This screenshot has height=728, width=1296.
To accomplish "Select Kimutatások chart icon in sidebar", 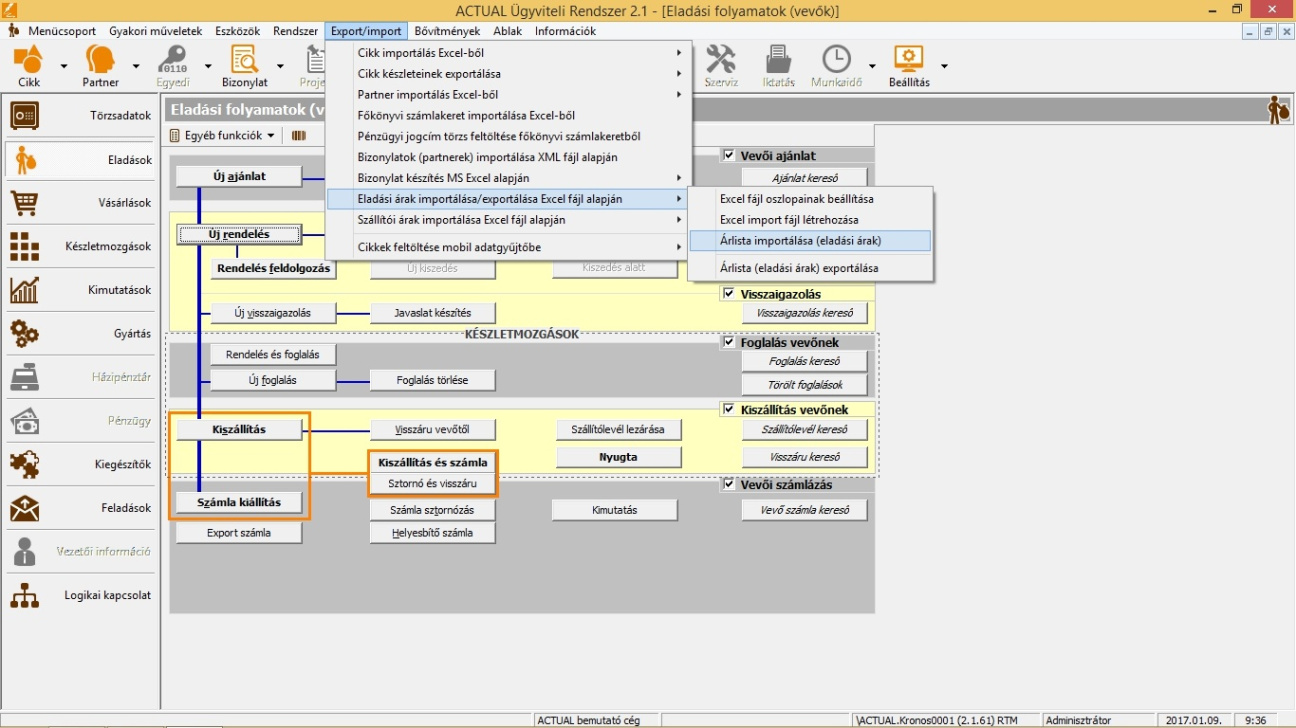I will [x=24, y=290].
